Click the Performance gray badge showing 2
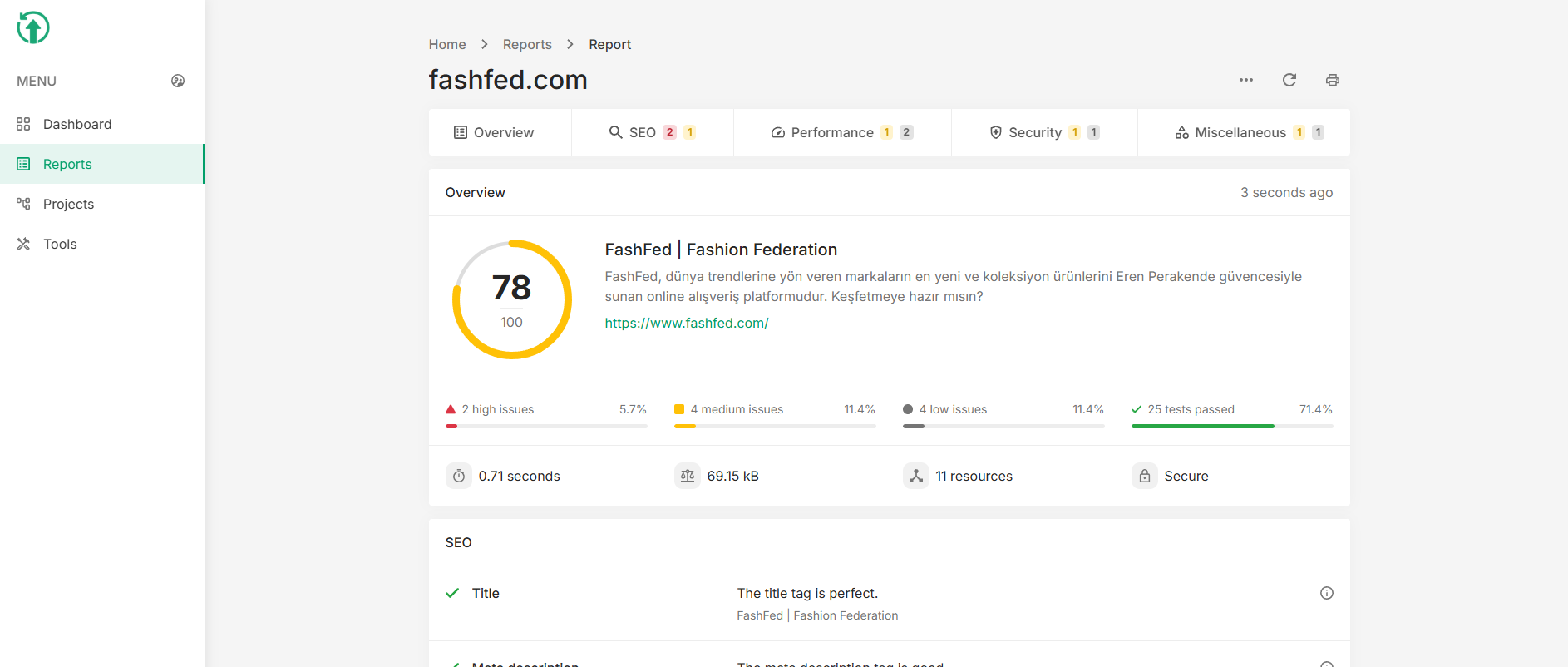This screenshot has width=1568, height=667. pos(906,132)
